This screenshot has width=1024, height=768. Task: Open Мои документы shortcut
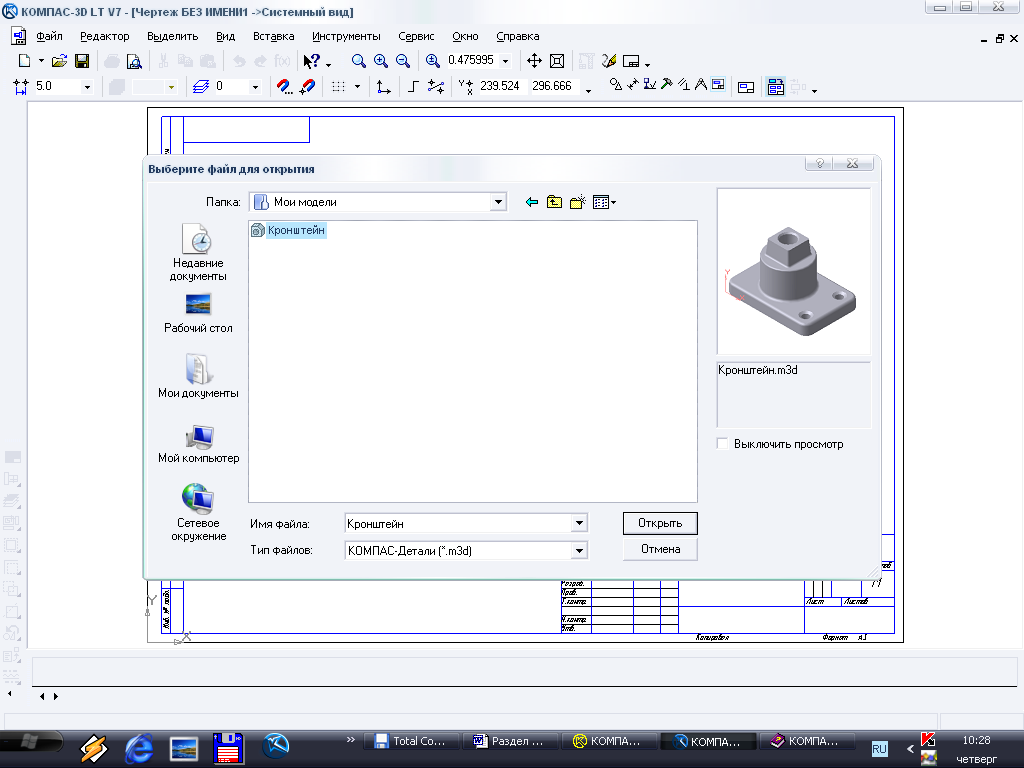coord(198,376)
